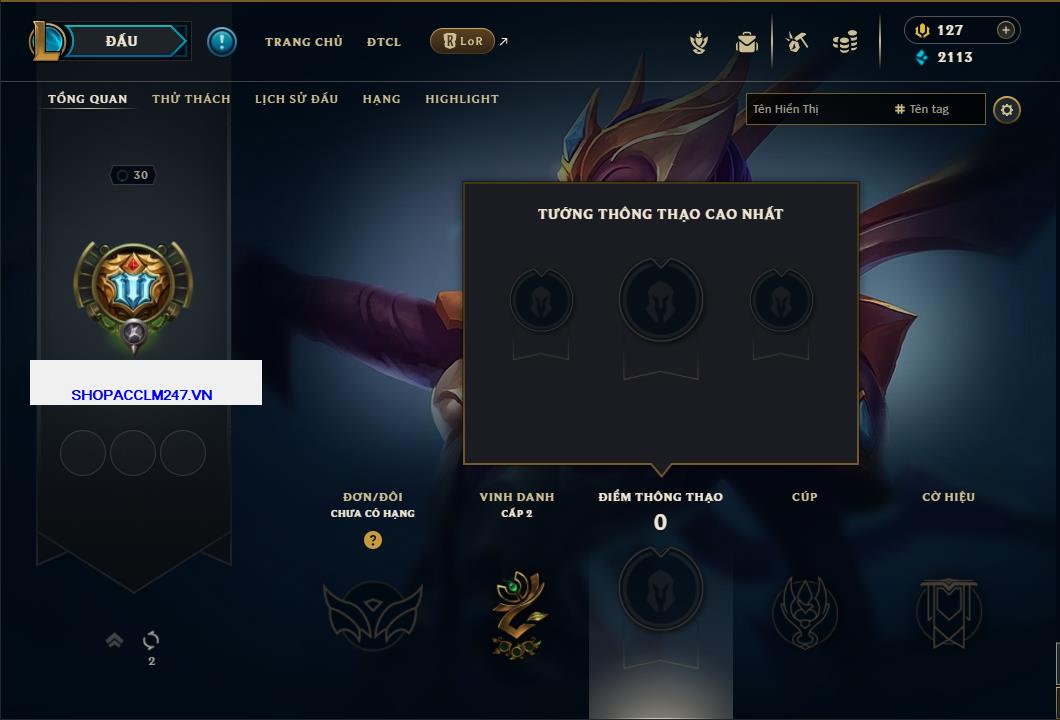Open the HẠNG tab

(381, 99)
